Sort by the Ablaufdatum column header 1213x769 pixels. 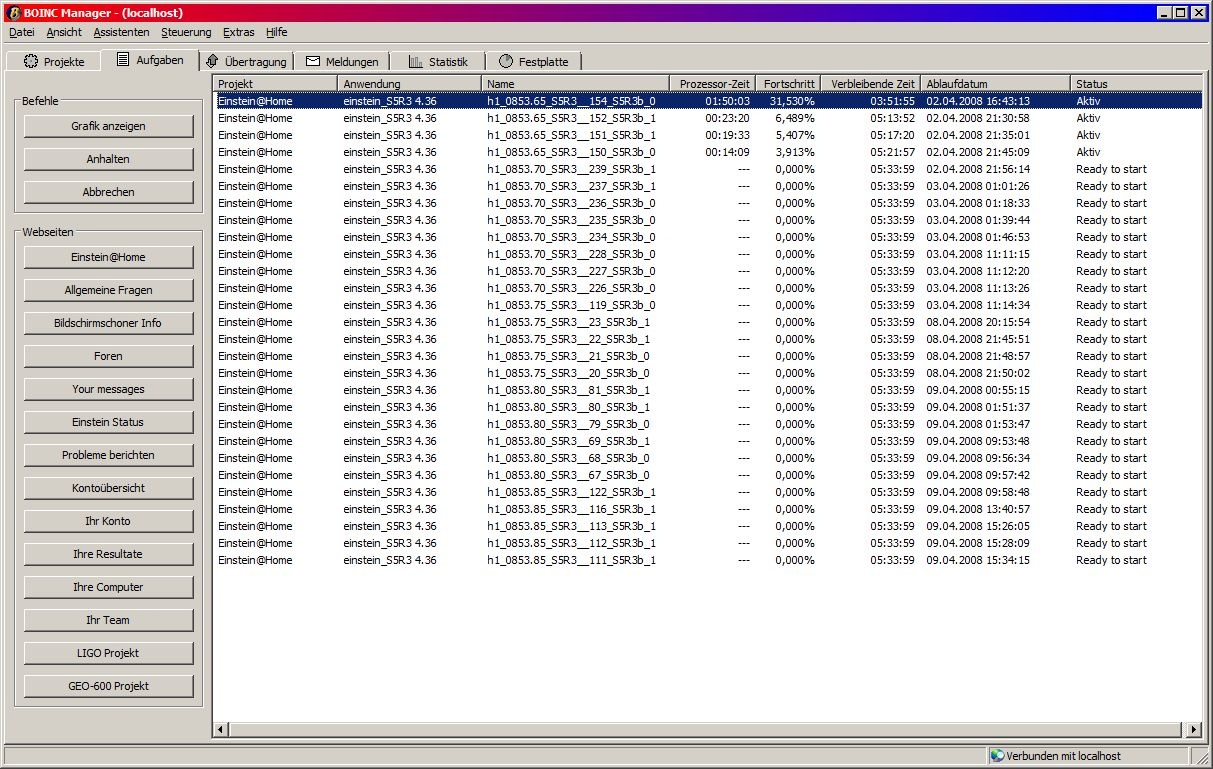996,84
